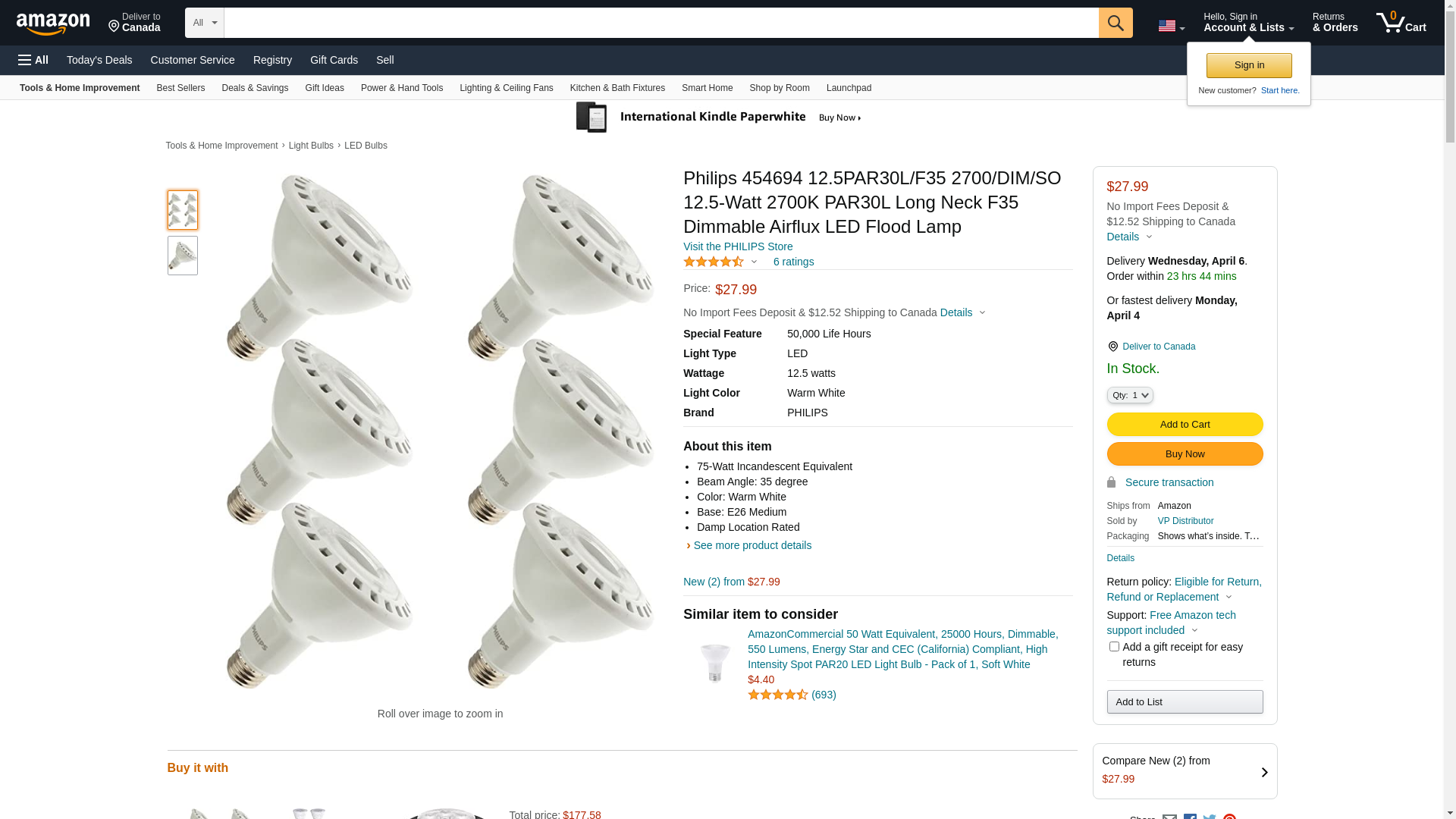The image size is (1456, 819).
Task: Click the US flag language selector
Action: tap(1170, 27)
